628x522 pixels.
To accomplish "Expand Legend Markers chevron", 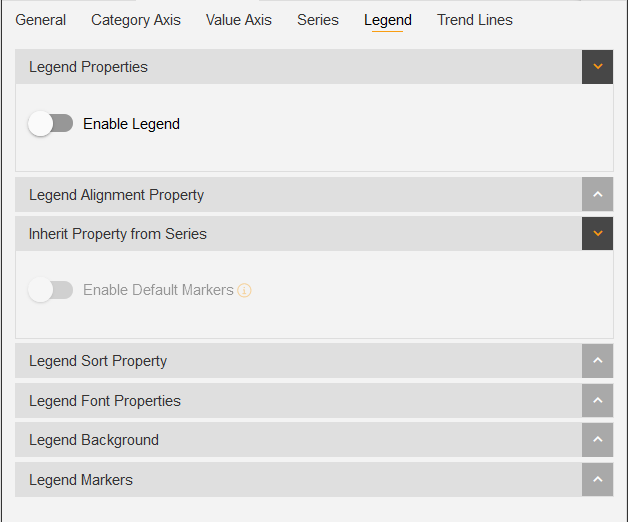I will tap(597, 479).
